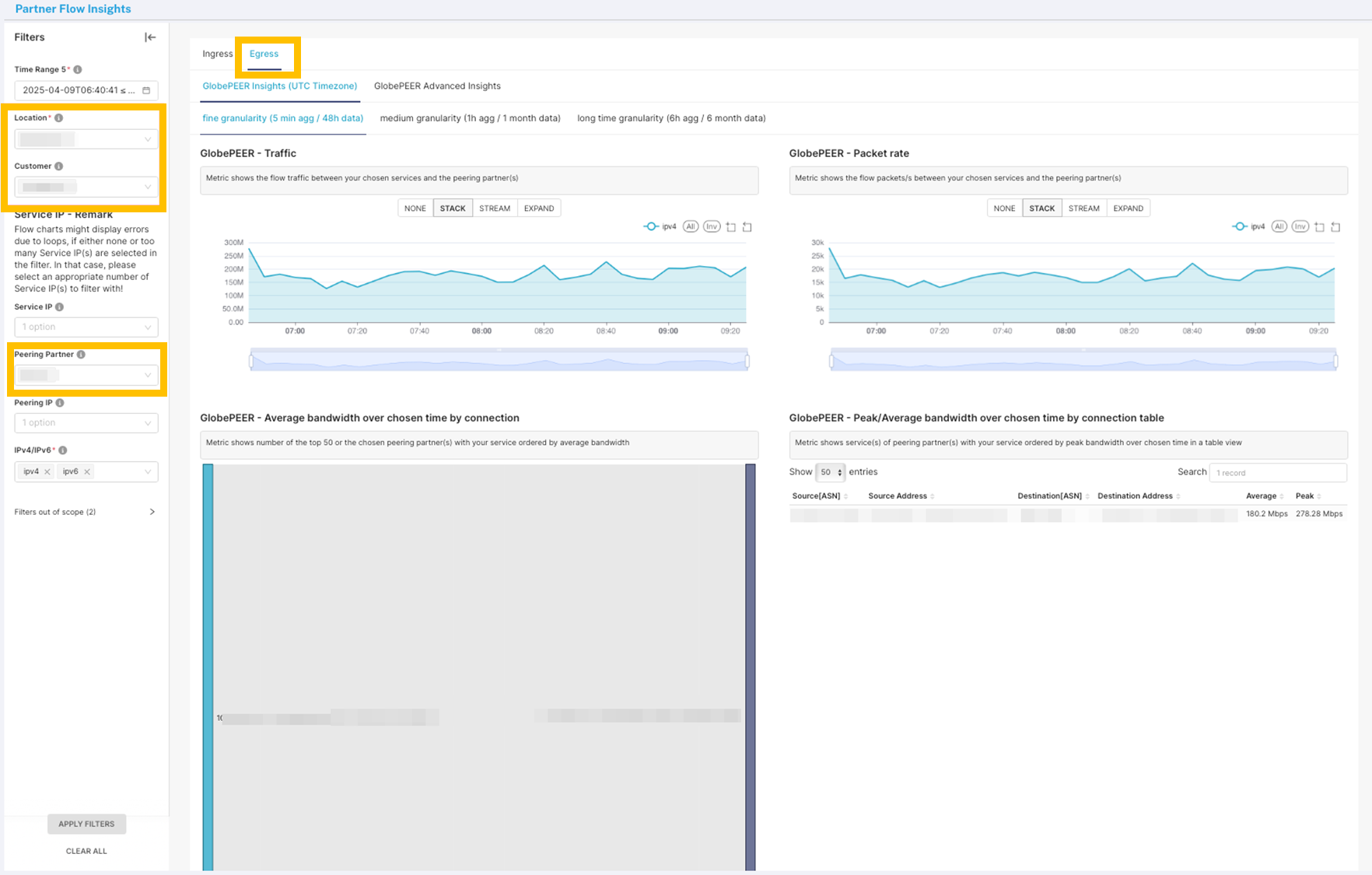
Task: Click 278.28 Mbps peak value cell
Action: point(1319,513)
